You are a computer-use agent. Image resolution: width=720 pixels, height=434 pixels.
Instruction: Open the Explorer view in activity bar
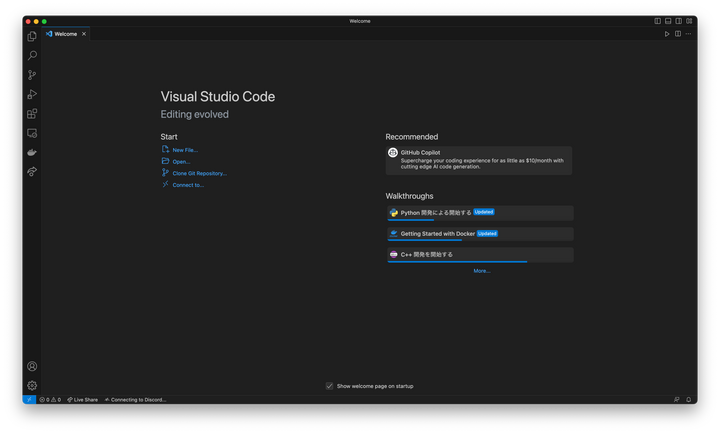tap(32, 36)
